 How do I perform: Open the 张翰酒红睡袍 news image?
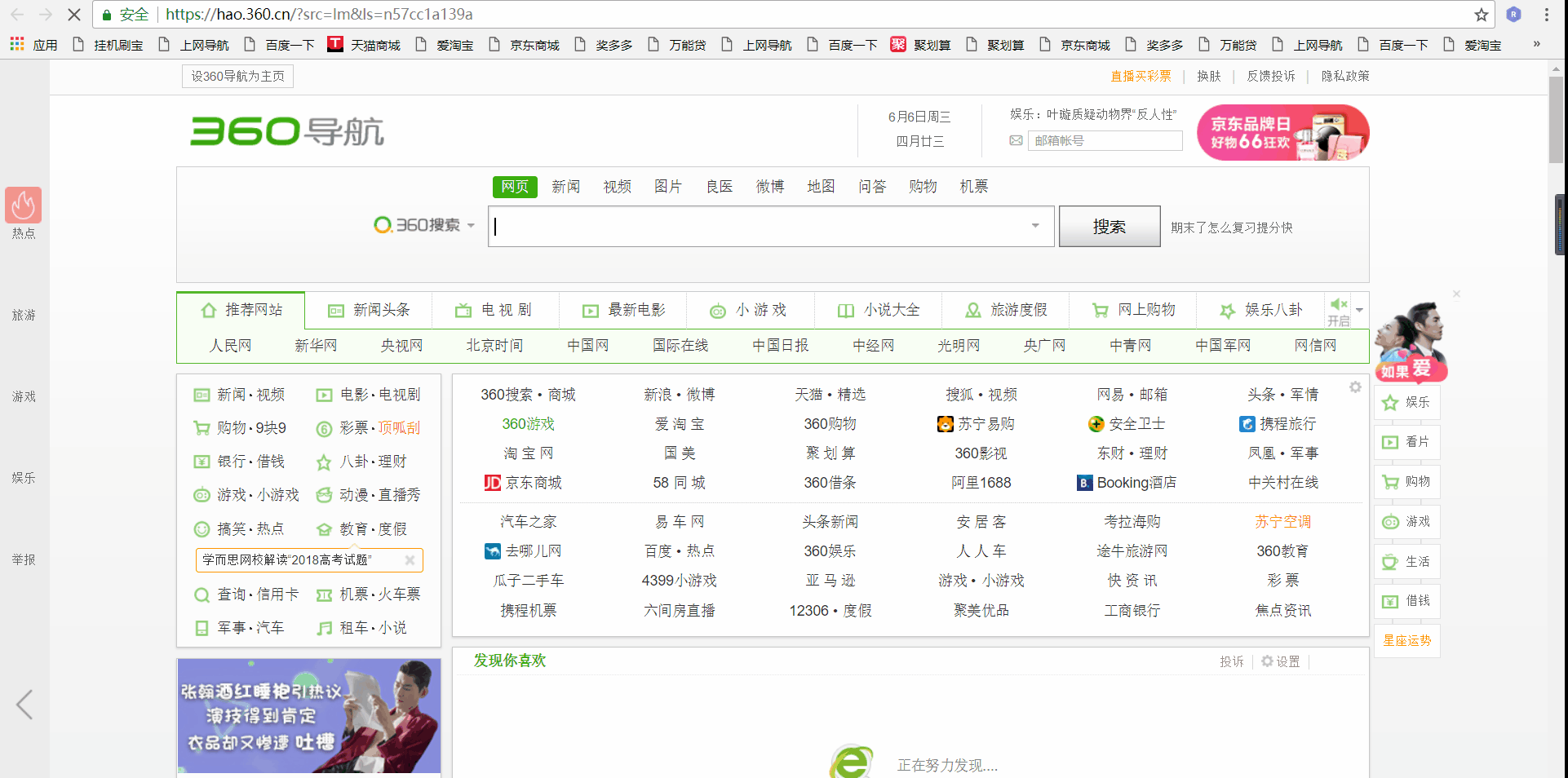(x=309, y=716)
